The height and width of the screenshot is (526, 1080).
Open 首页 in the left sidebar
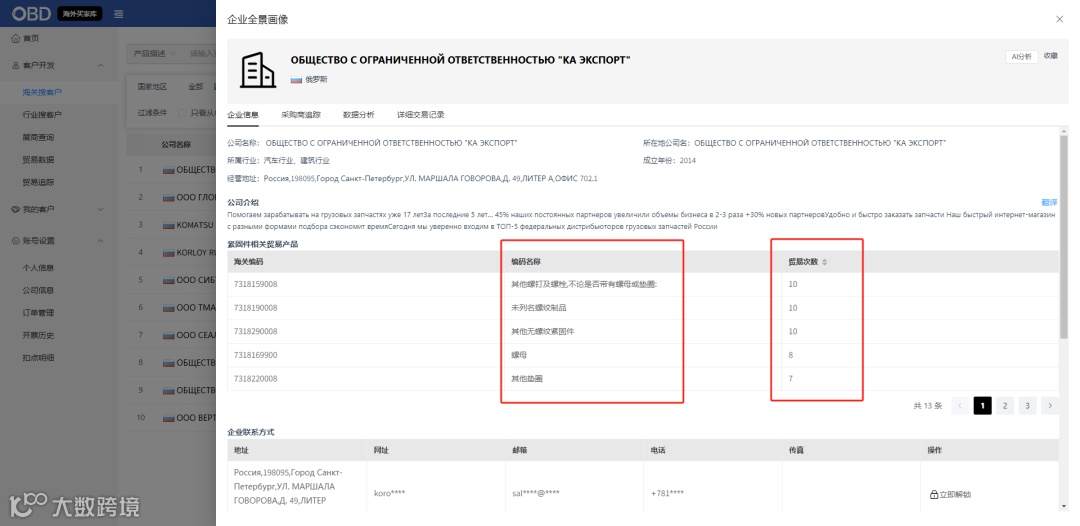click(x=31, y=39)
